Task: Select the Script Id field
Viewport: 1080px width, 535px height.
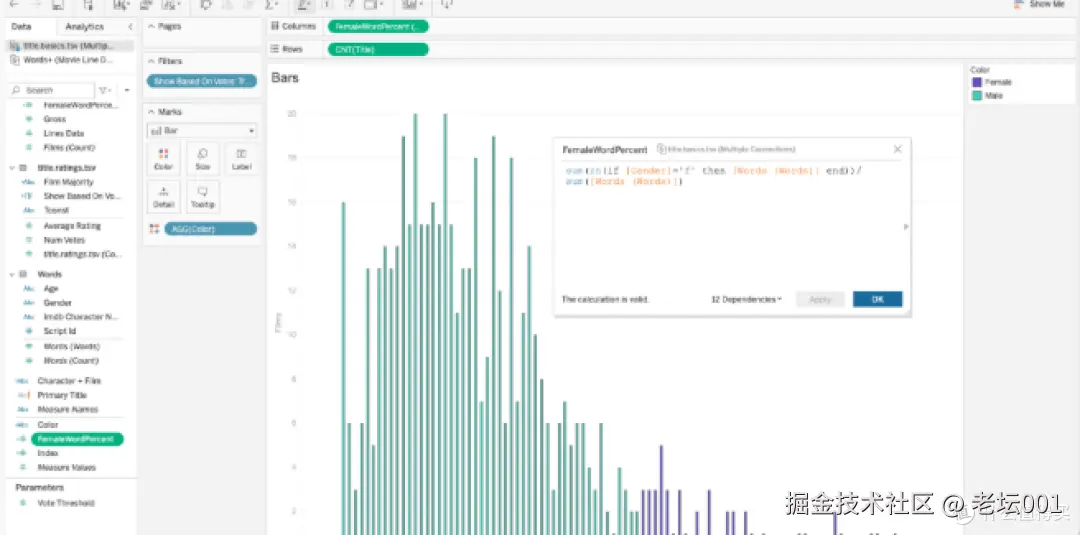Action: point(59,331)
